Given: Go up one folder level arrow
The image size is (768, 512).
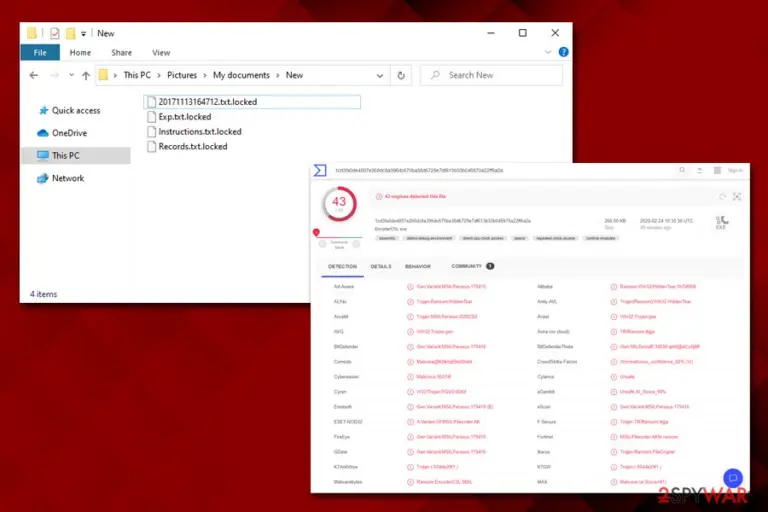Looking at the screenshot, I should pos(86,75).
